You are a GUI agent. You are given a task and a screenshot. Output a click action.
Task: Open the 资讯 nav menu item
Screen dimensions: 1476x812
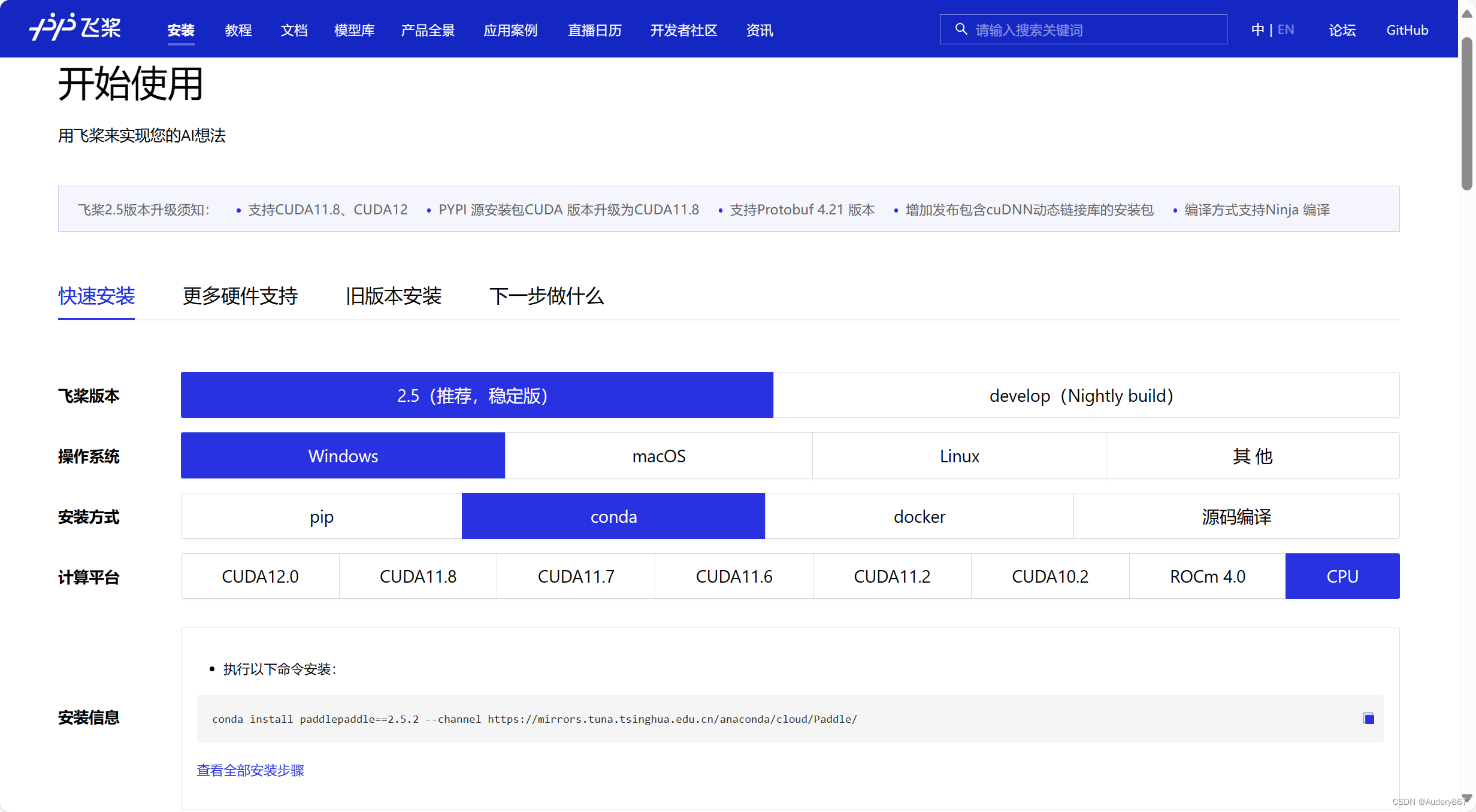760,30
